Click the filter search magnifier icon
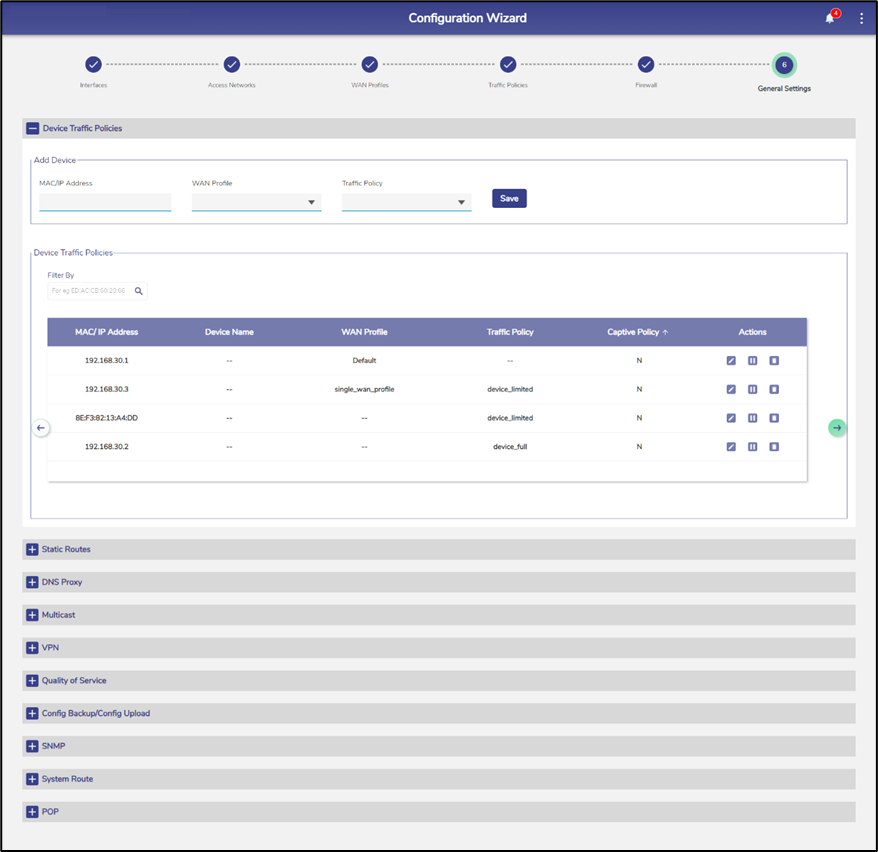 pyautogui.click(x=139, y=291)
